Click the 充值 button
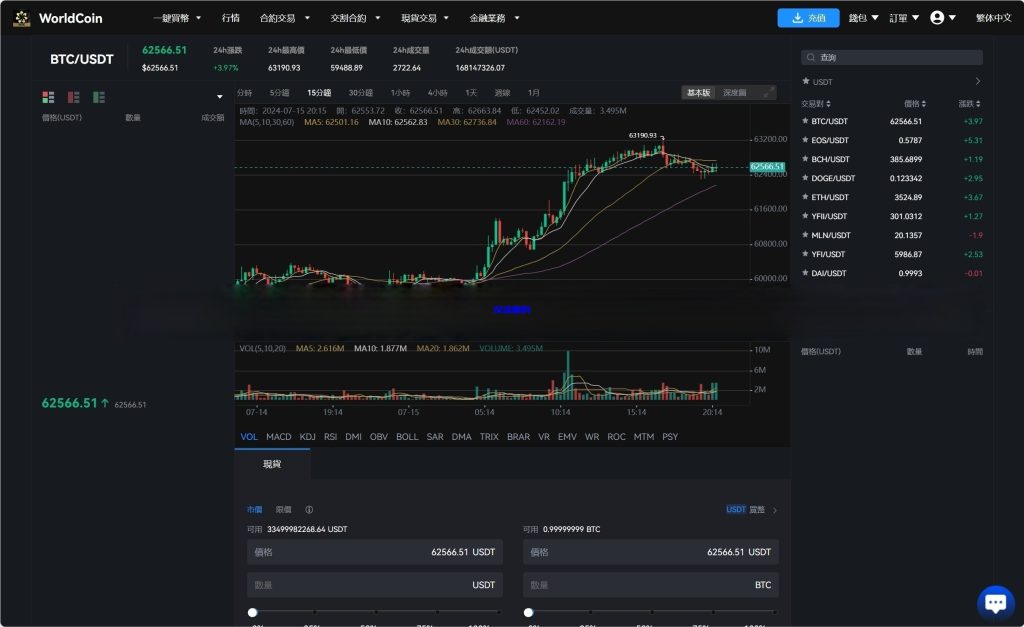Viewport: 1024px width, 627px height. tap(808, 17)
